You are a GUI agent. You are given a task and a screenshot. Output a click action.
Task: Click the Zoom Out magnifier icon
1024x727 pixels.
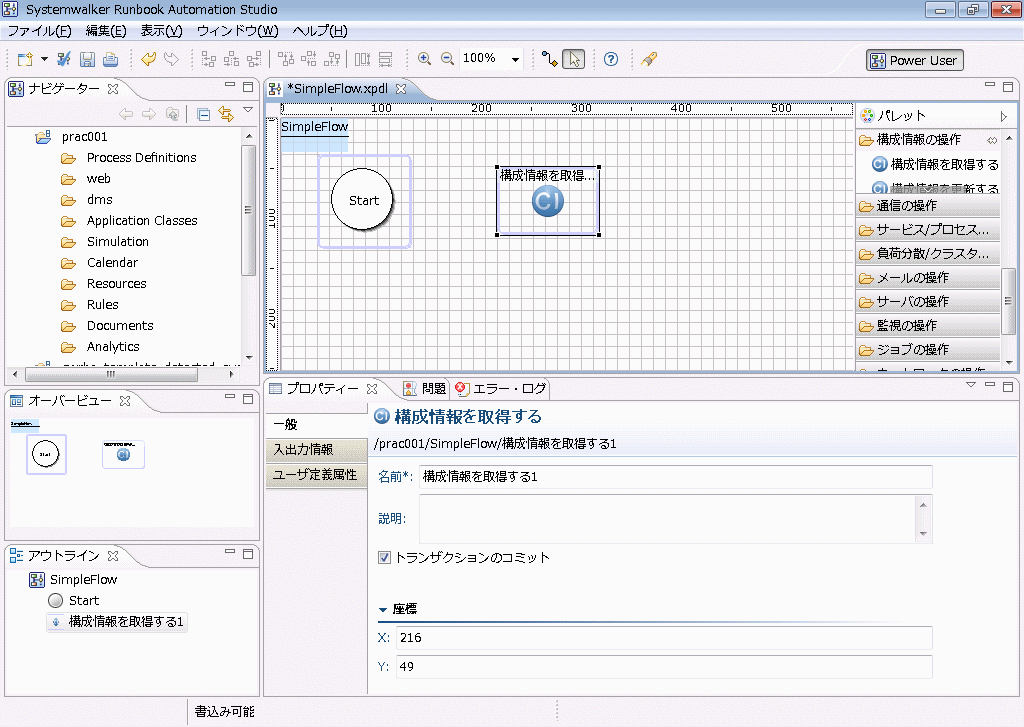(447, 59)
